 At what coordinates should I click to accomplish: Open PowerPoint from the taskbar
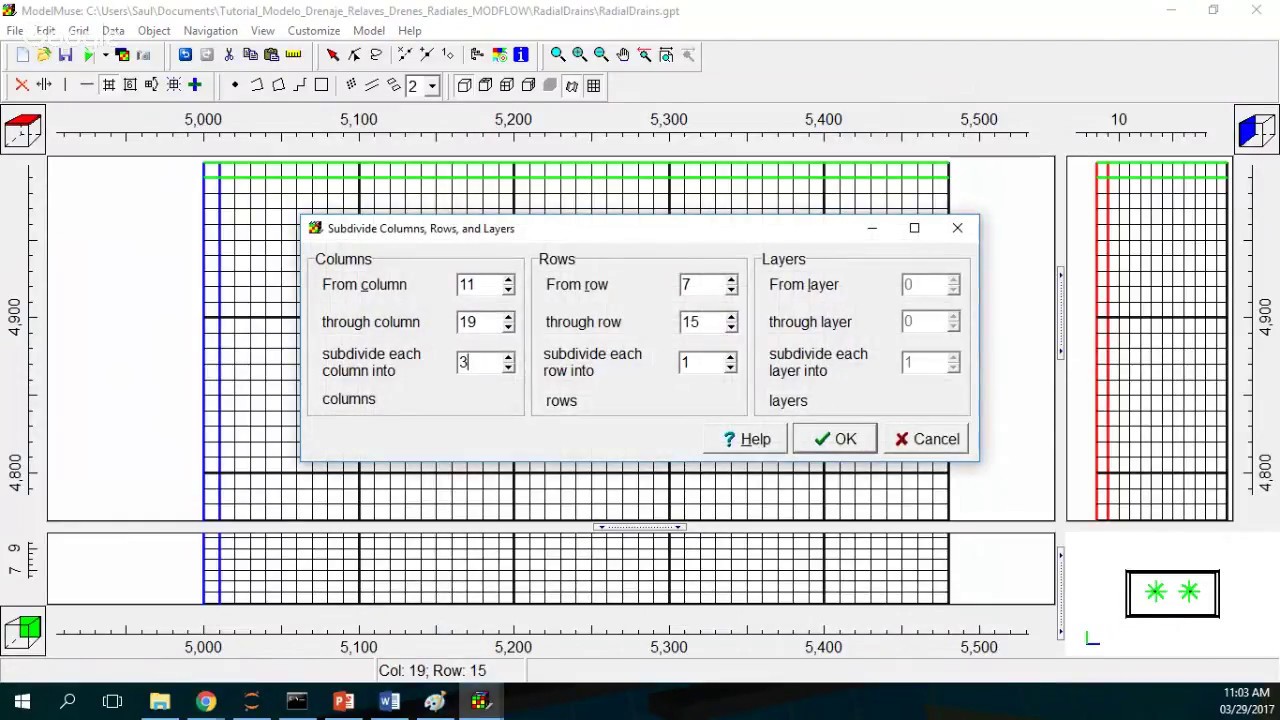(343, 701)
